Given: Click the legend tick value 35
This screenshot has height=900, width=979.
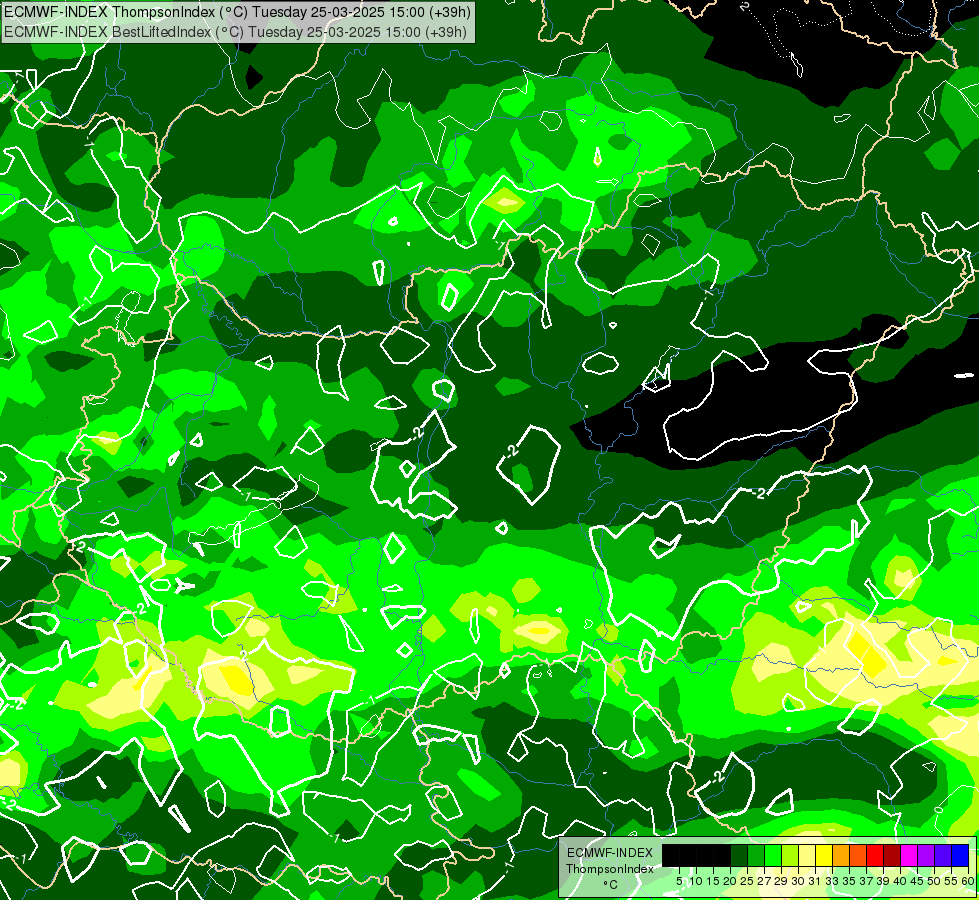Looking at the screenshot, I should point(849,881).
